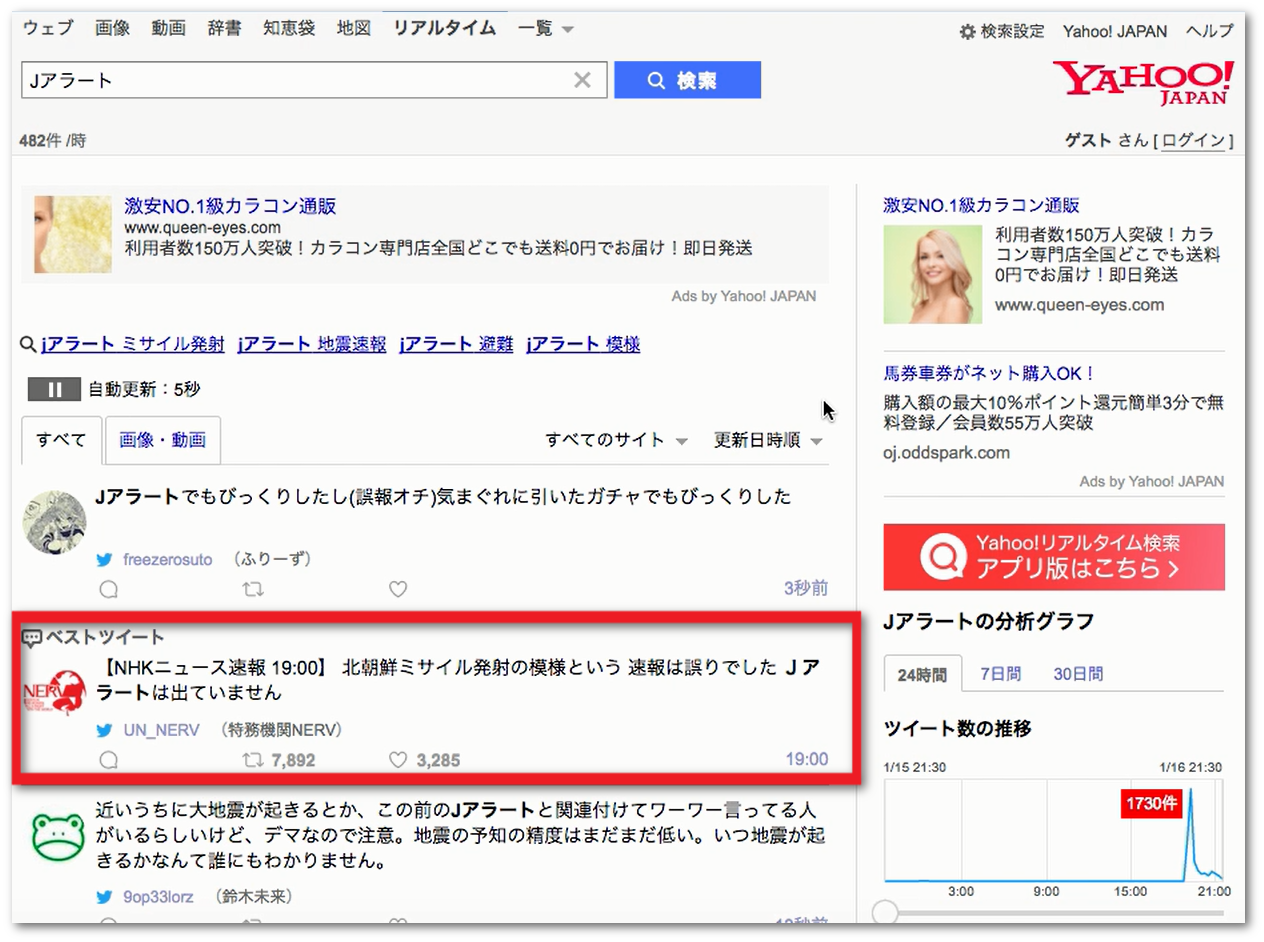The width and height of the screenshot is (1264, 942).
Task: Switch to the 動画 search tab
Action: point(169,29)
